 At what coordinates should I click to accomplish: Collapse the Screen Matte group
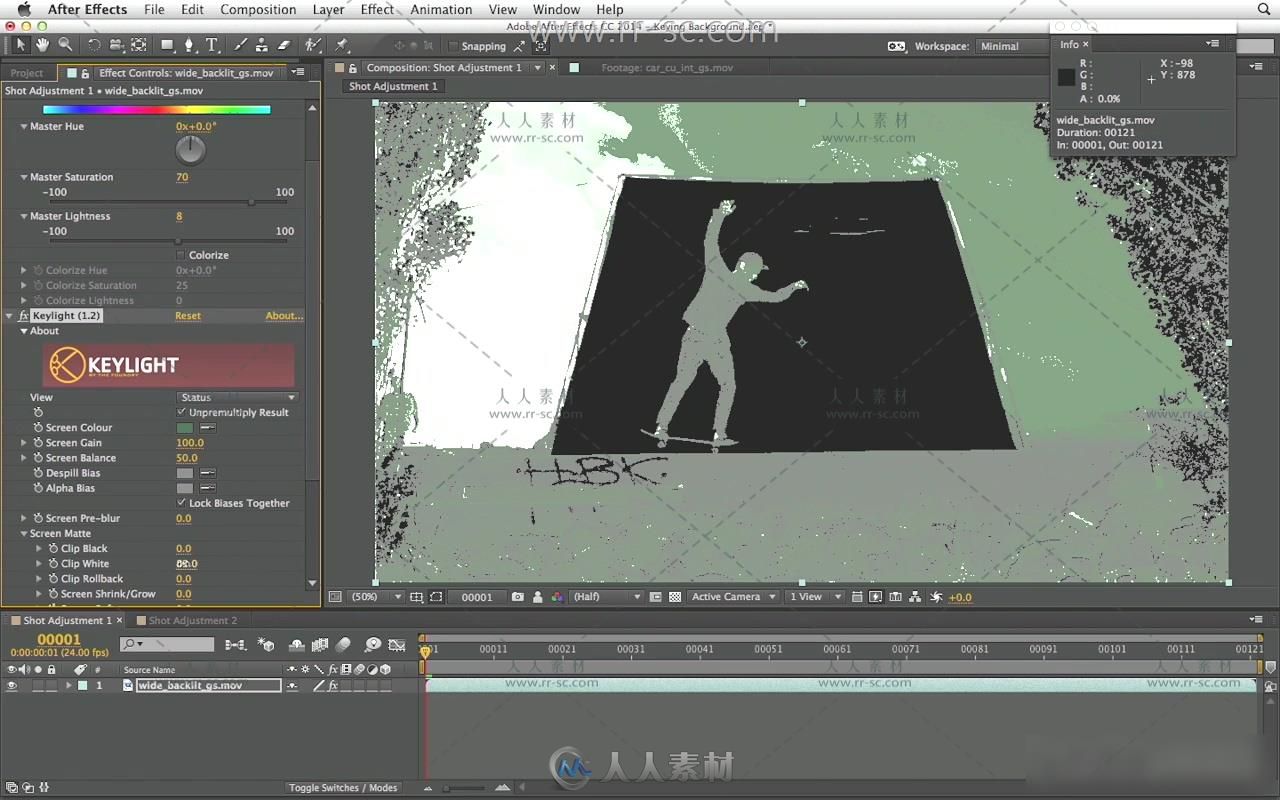(x=24, y=534)
